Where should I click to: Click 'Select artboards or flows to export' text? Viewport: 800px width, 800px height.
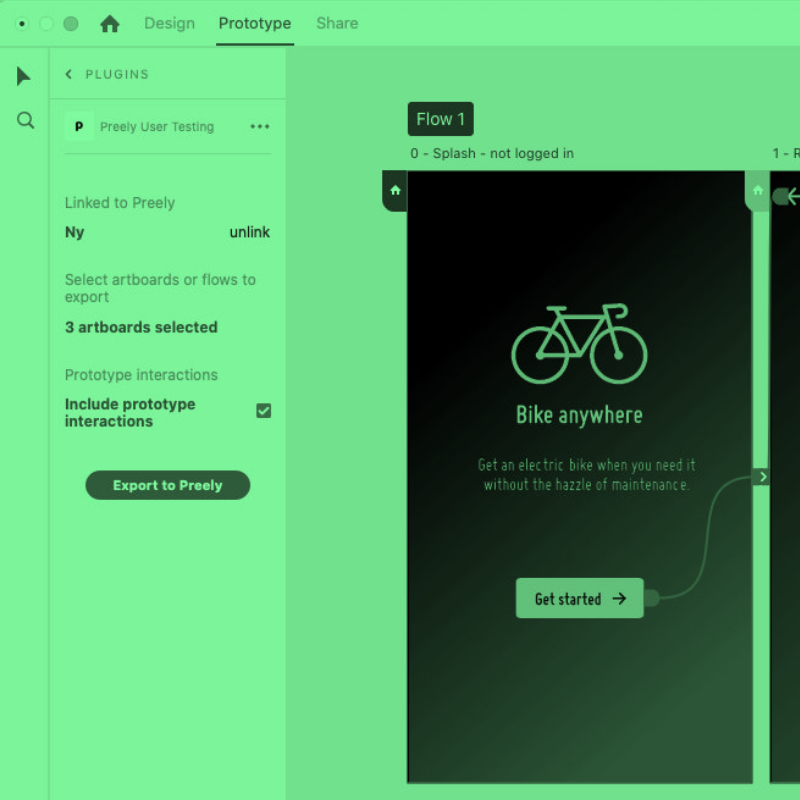click(x=160, y=288)
